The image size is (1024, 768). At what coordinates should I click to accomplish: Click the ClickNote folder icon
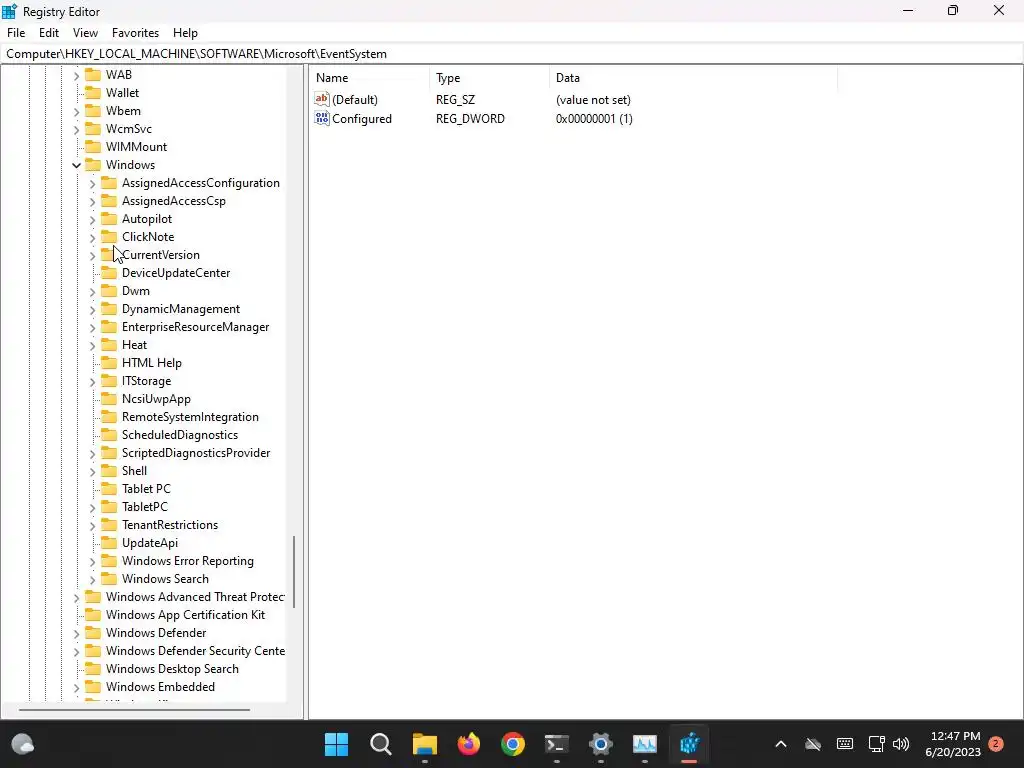109,236
